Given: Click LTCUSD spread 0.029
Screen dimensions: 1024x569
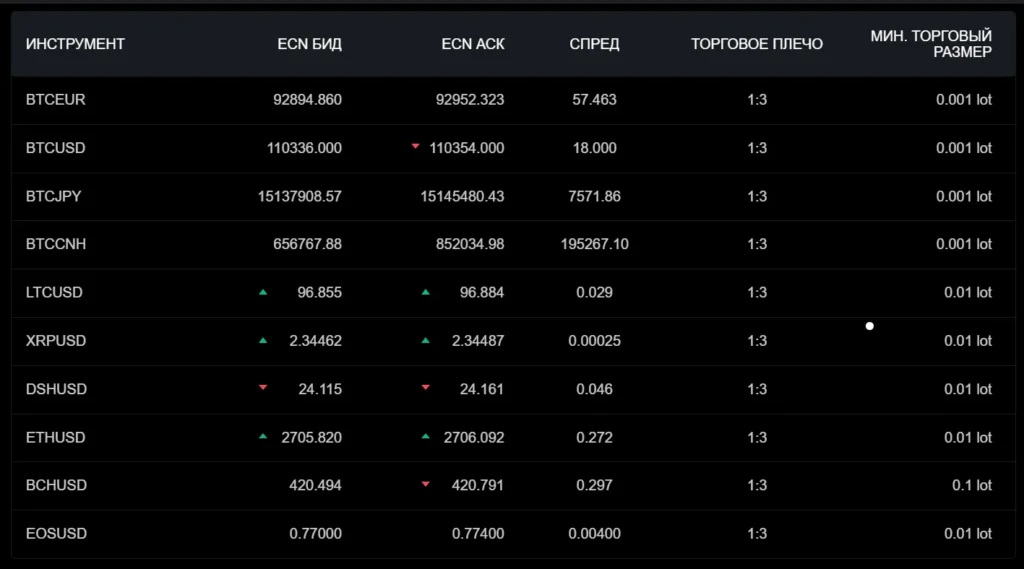Looking at the screenshot, I should [x=594, y=293].
